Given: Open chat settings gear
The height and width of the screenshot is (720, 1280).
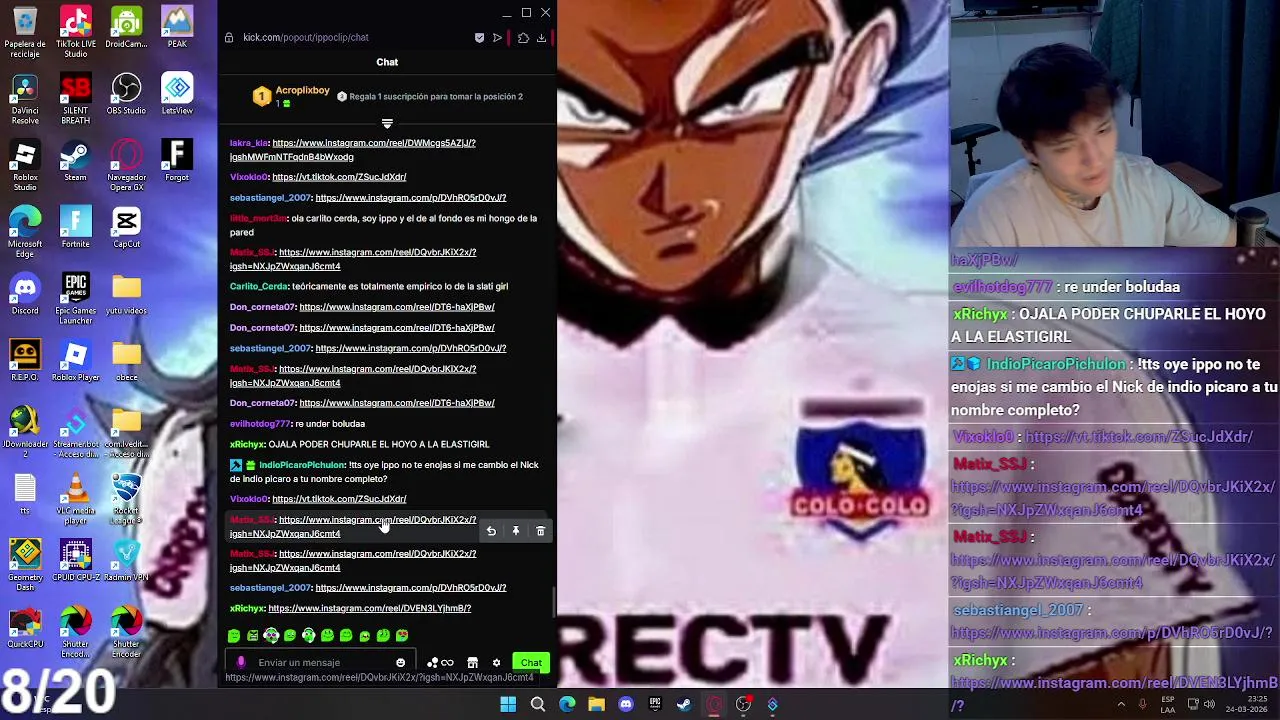Looking at the screenshot, I should tap(496, 662).
